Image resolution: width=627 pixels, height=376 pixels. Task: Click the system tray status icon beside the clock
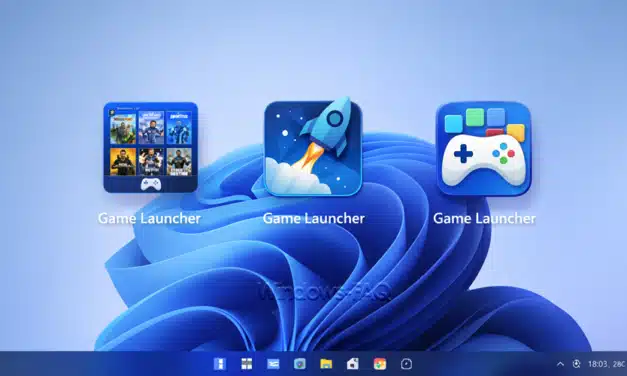coord(576,364)
